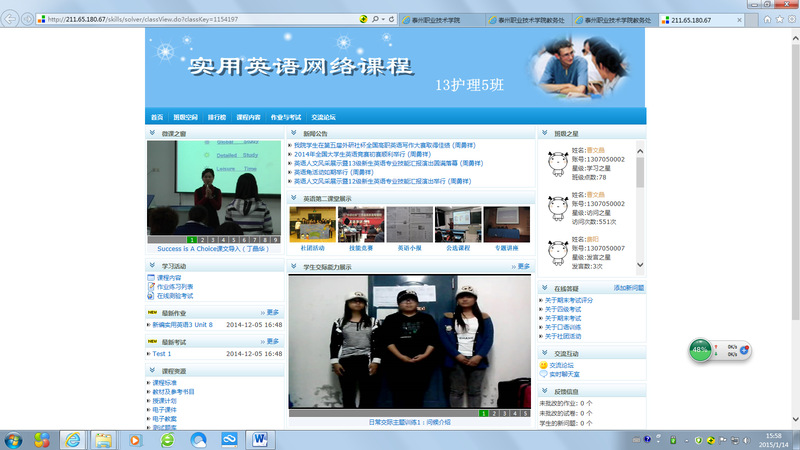
Task: Open the 新编实用英语3 Unit 8 homework link
Action: point(183,325)
